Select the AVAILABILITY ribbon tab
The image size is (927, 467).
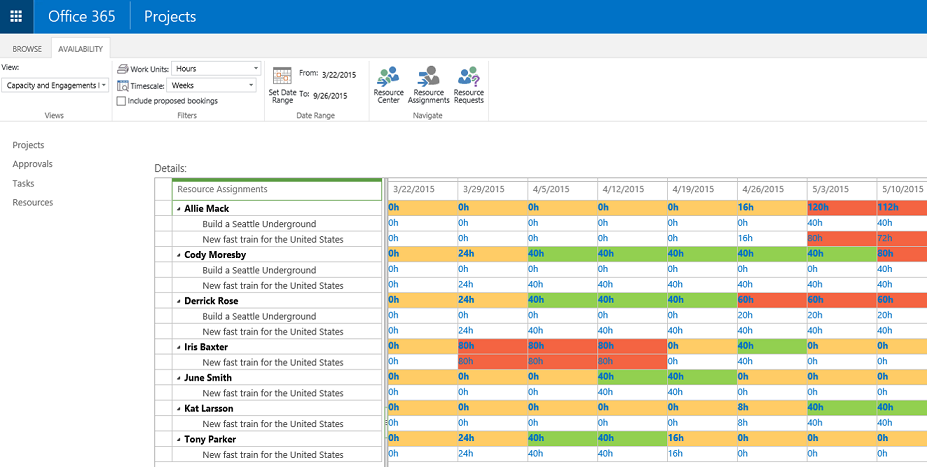[x=80, y=49]
